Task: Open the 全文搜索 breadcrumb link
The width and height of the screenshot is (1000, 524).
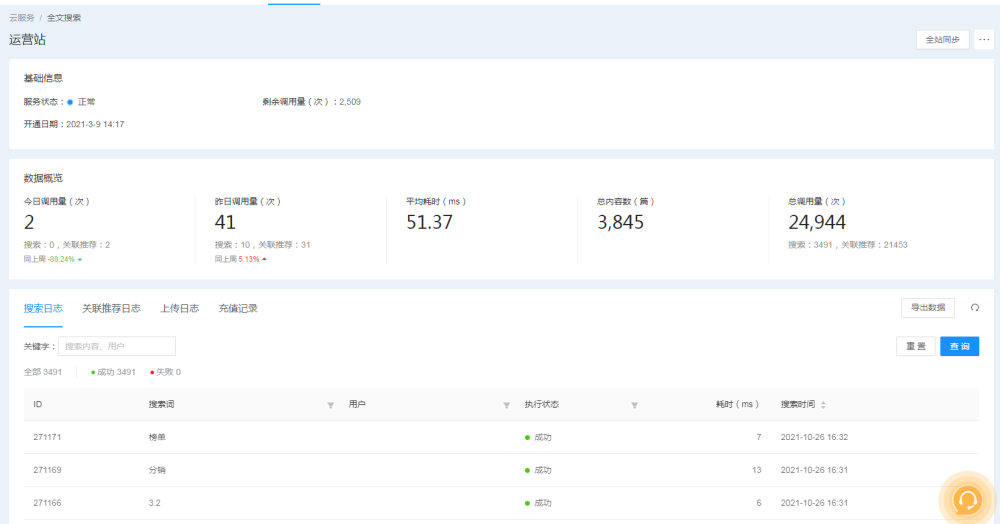Action: 64,18
